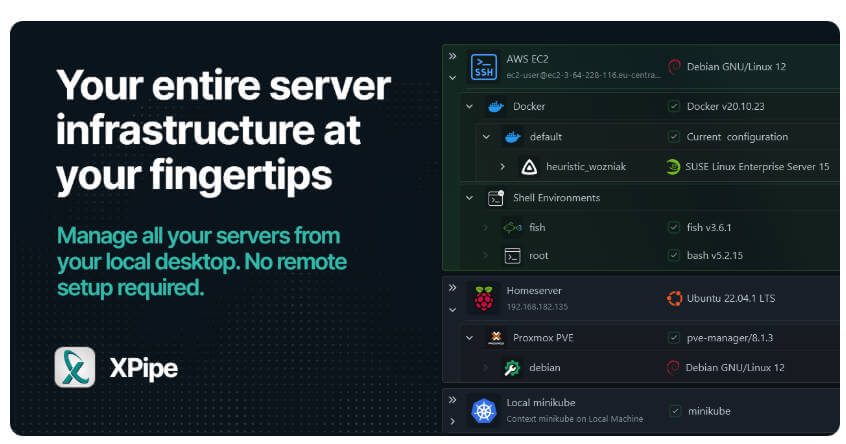Click Context minikube on Local Machine text
The image size is (846, 444).
[x=575, y=419]
